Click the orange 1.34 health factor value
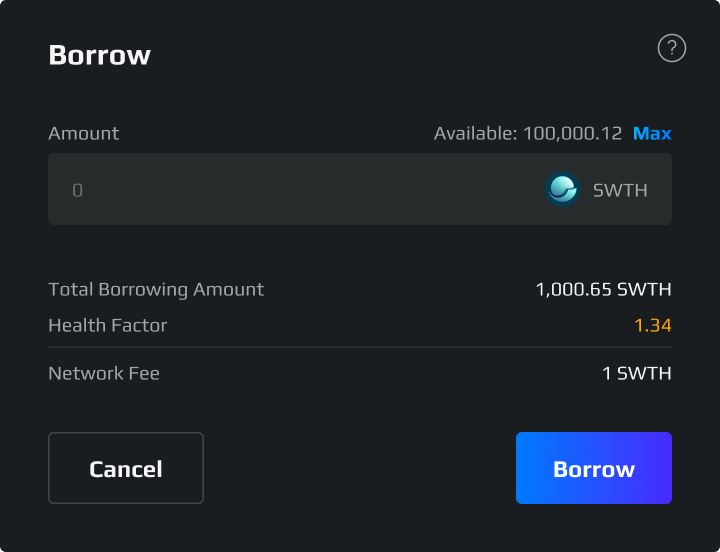The width and height of the screenshot is (720, 552). pyautogui.click(x=652, y=325)
